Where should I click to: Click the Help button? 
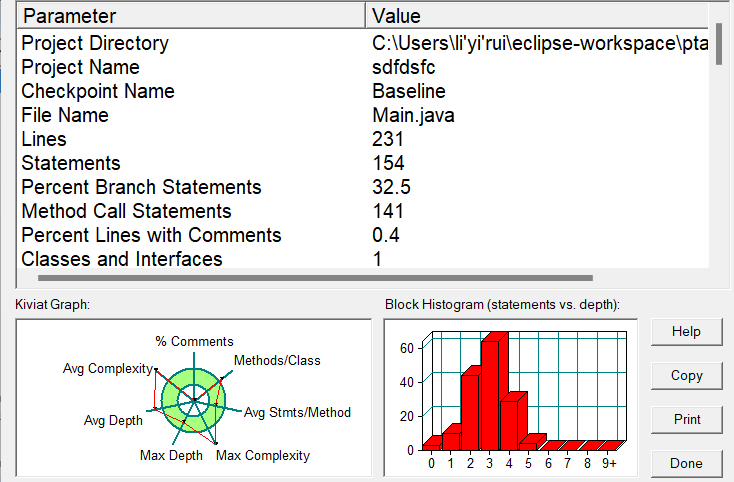[x=686, y=332]
